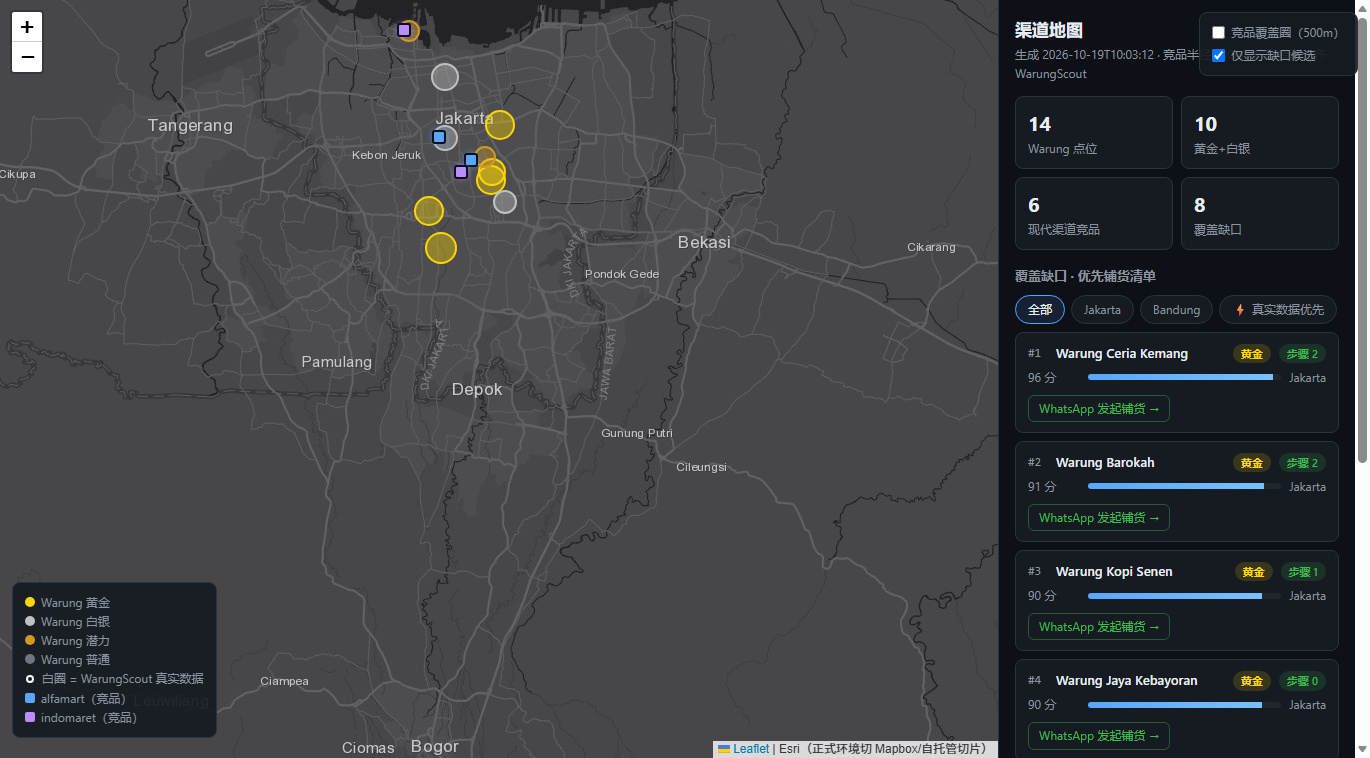Zoom out the map with minus button
This screenshot has height=758, width=1370.
pyautogui.click(x=27, y=57)
